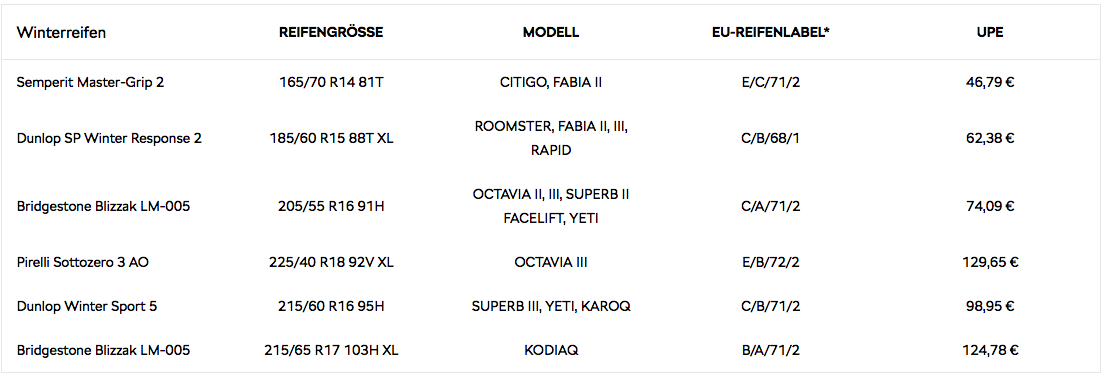Click the EU-REIFENLABEL* column header

770,33
